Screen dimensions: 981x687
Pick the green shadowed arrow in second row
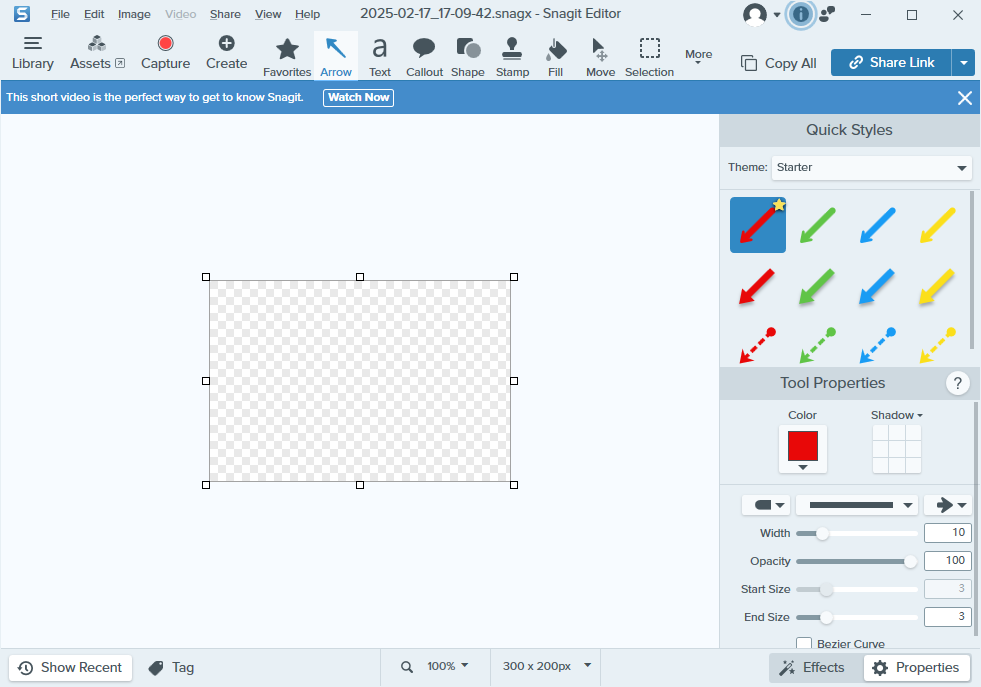tap(816, 287)
